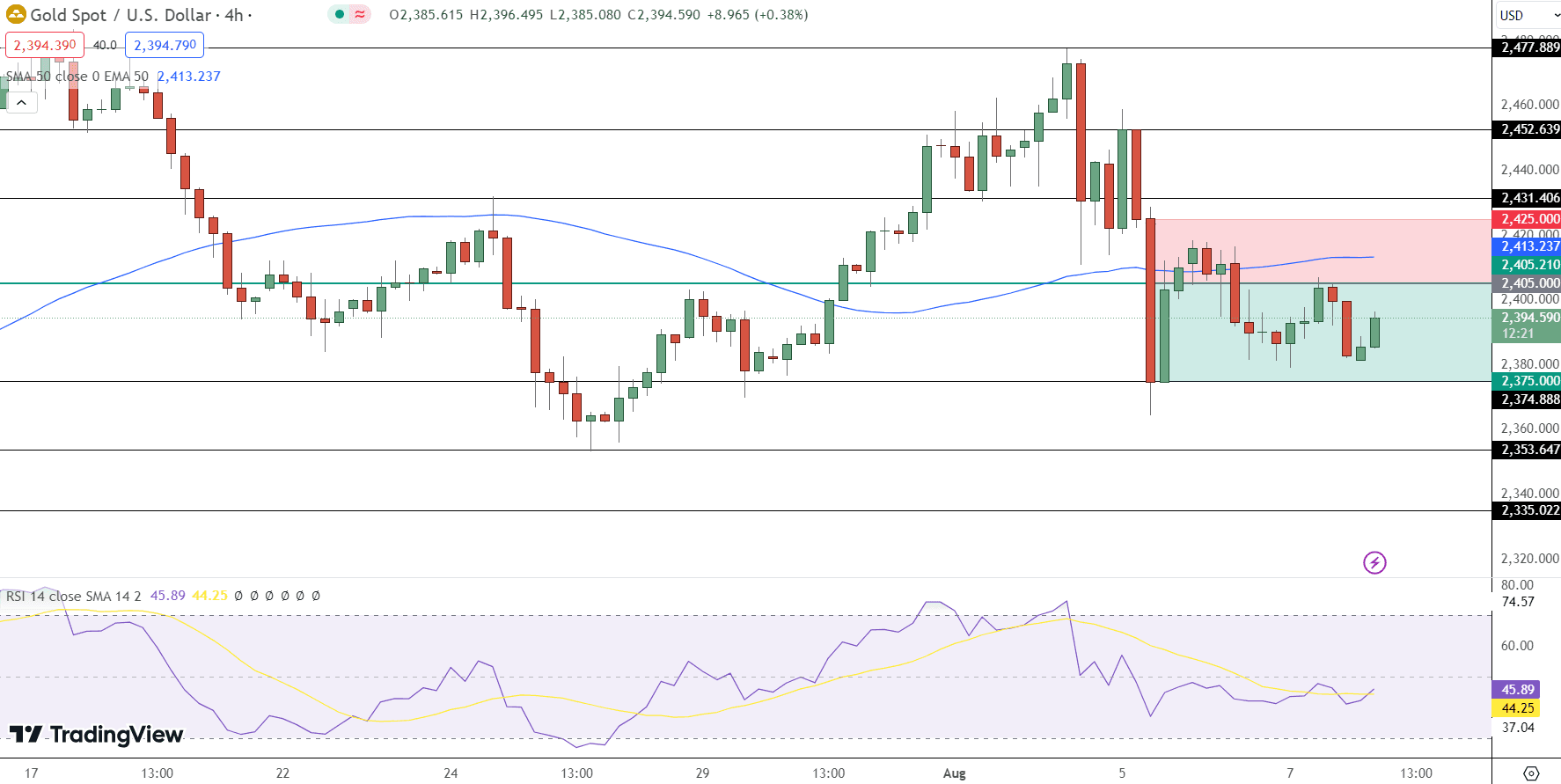The width and height of the screenshot is (1561, 784).
Task: Click the 2,460.000 price scale tick
Action: (1529, 105)
